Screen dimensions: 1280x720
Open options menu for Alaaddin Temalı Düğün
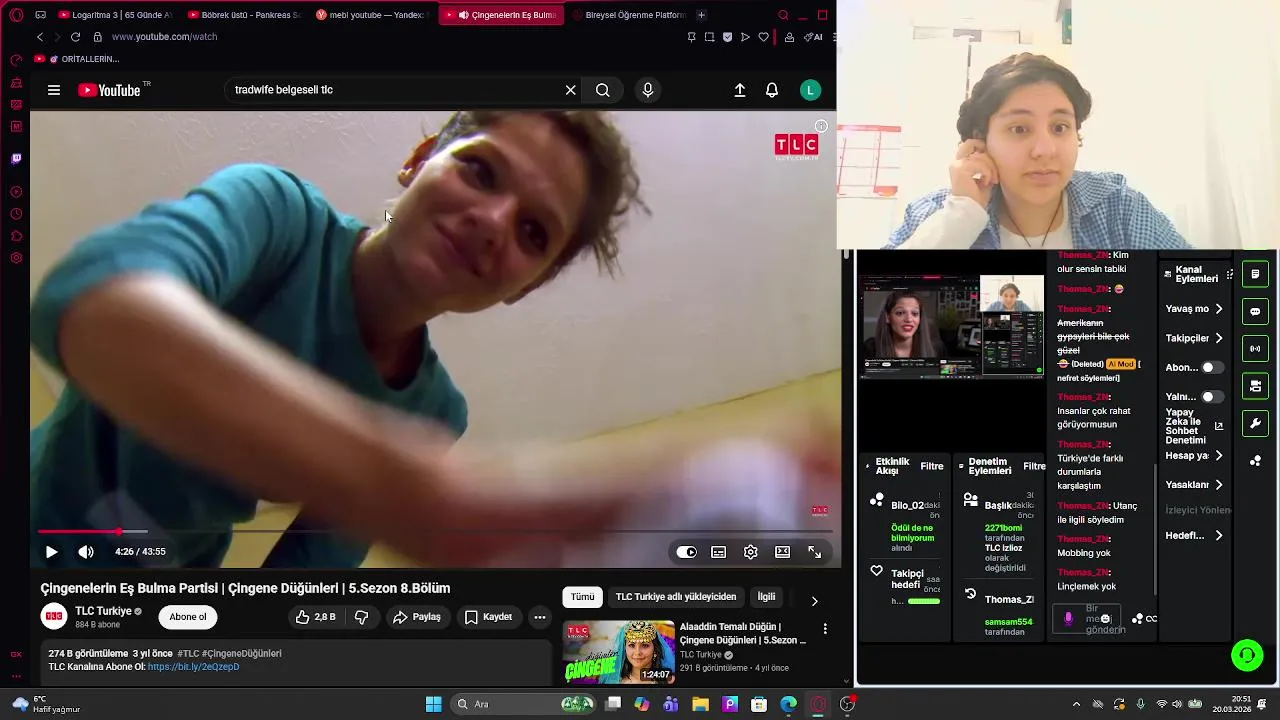tap(825, 629)
